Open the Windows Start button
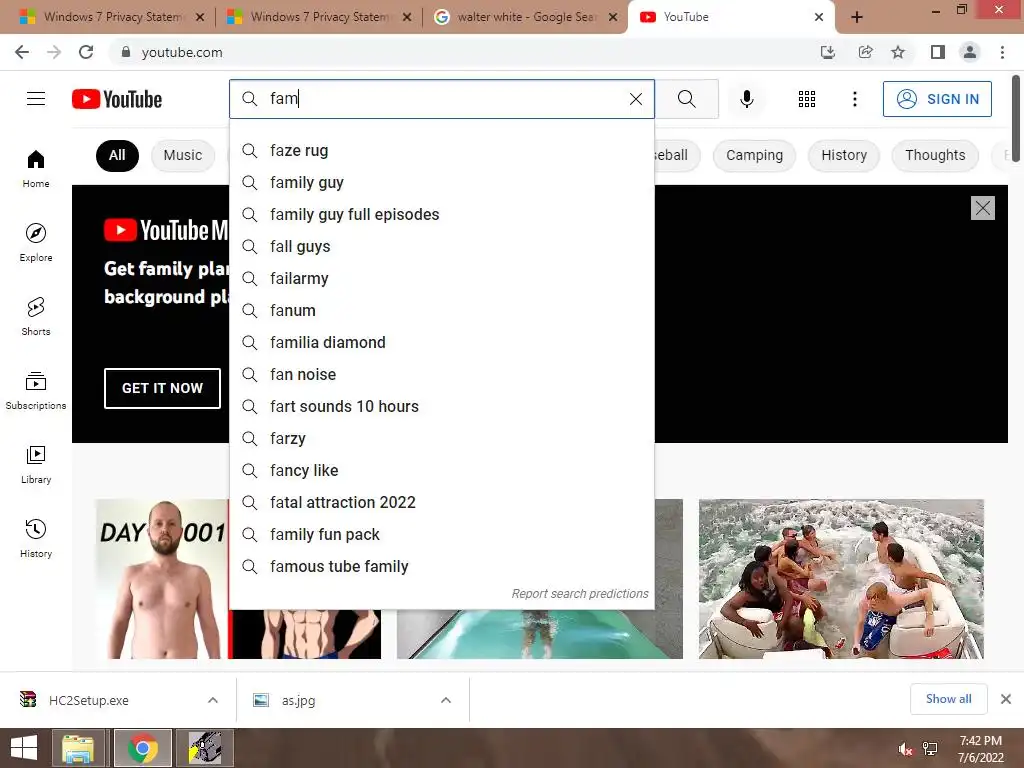Screen dimensions: 1024x768 [x=24, y=748]
